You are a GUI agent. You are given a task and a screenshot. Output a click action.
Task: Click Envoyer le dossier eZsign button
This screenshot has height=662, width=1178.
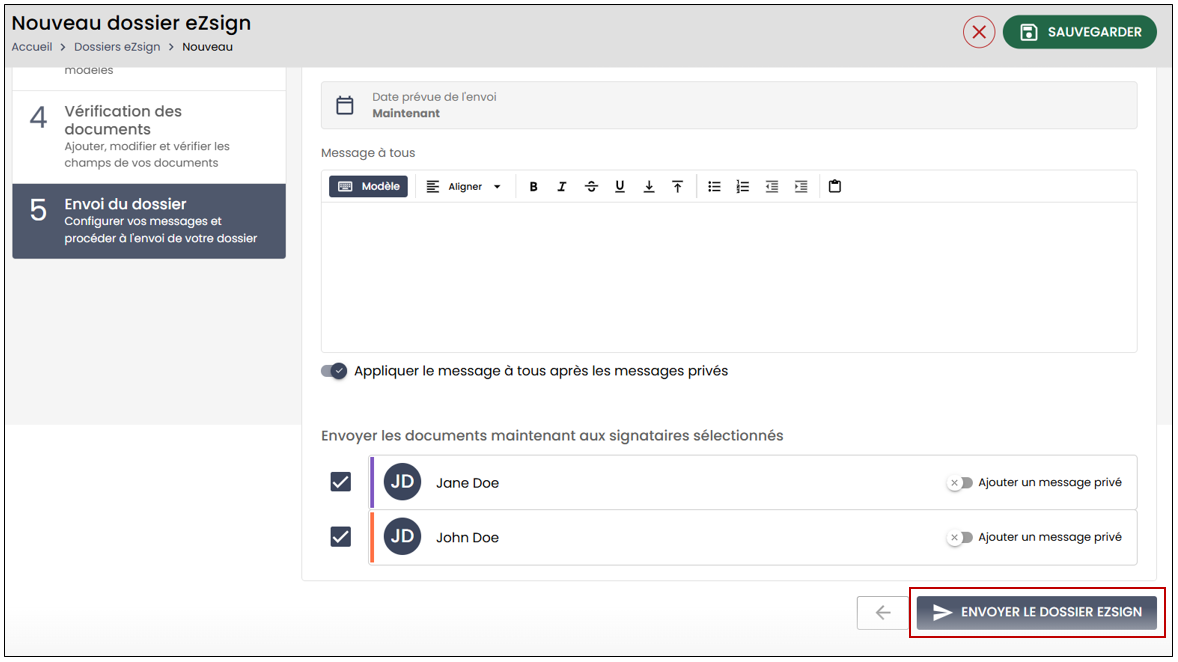(1037, 612)
